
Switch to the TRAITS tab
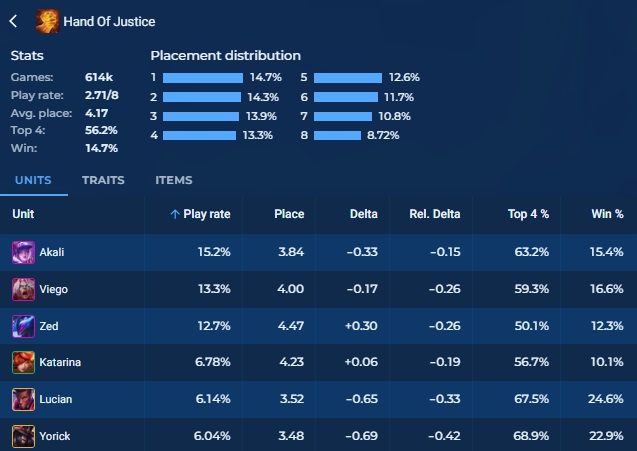point(103,180)
